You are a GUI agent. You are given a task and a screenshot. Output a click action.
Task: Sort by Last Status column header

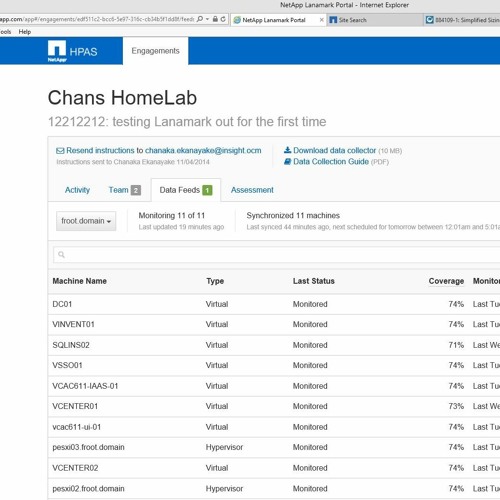(314, 281)
